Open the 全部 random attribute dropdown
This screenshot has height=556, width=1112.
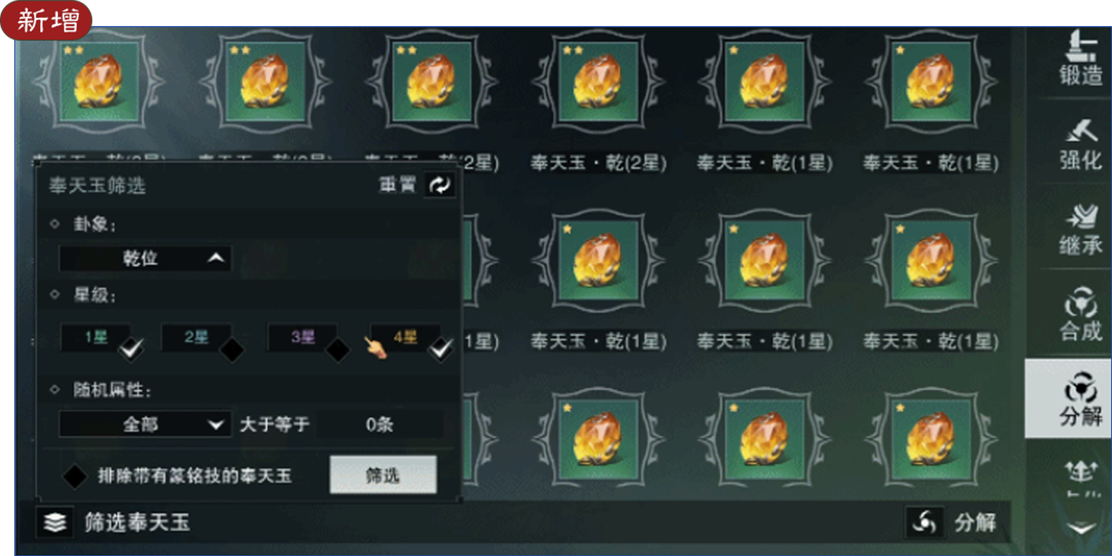145,425
